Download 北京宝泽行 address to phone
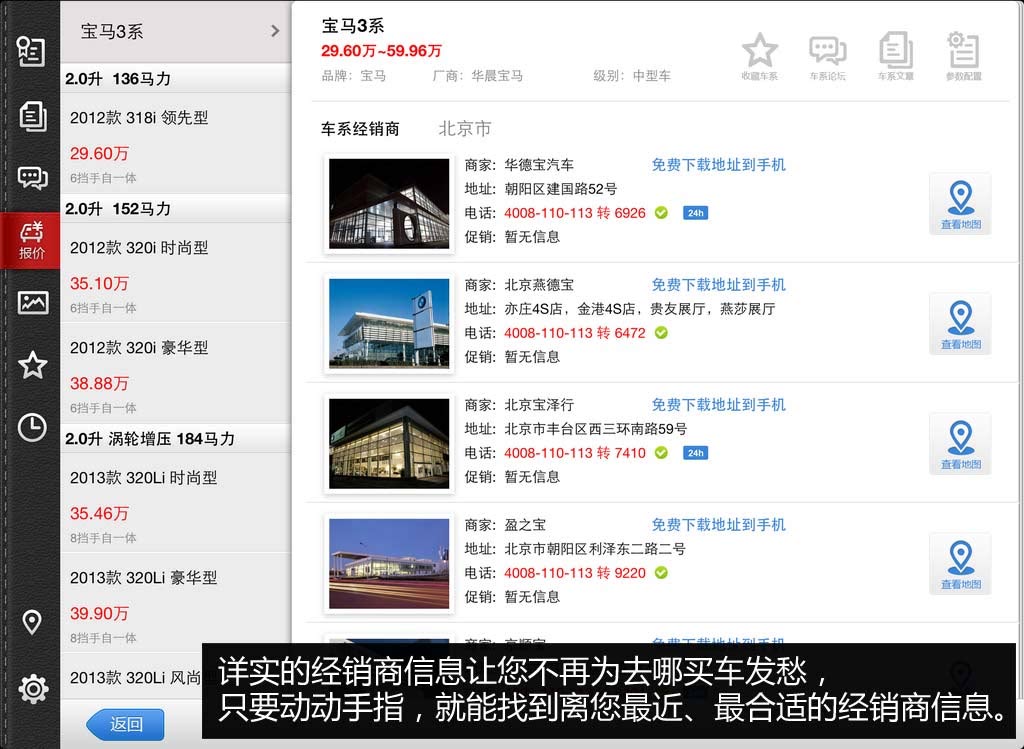 718,405
